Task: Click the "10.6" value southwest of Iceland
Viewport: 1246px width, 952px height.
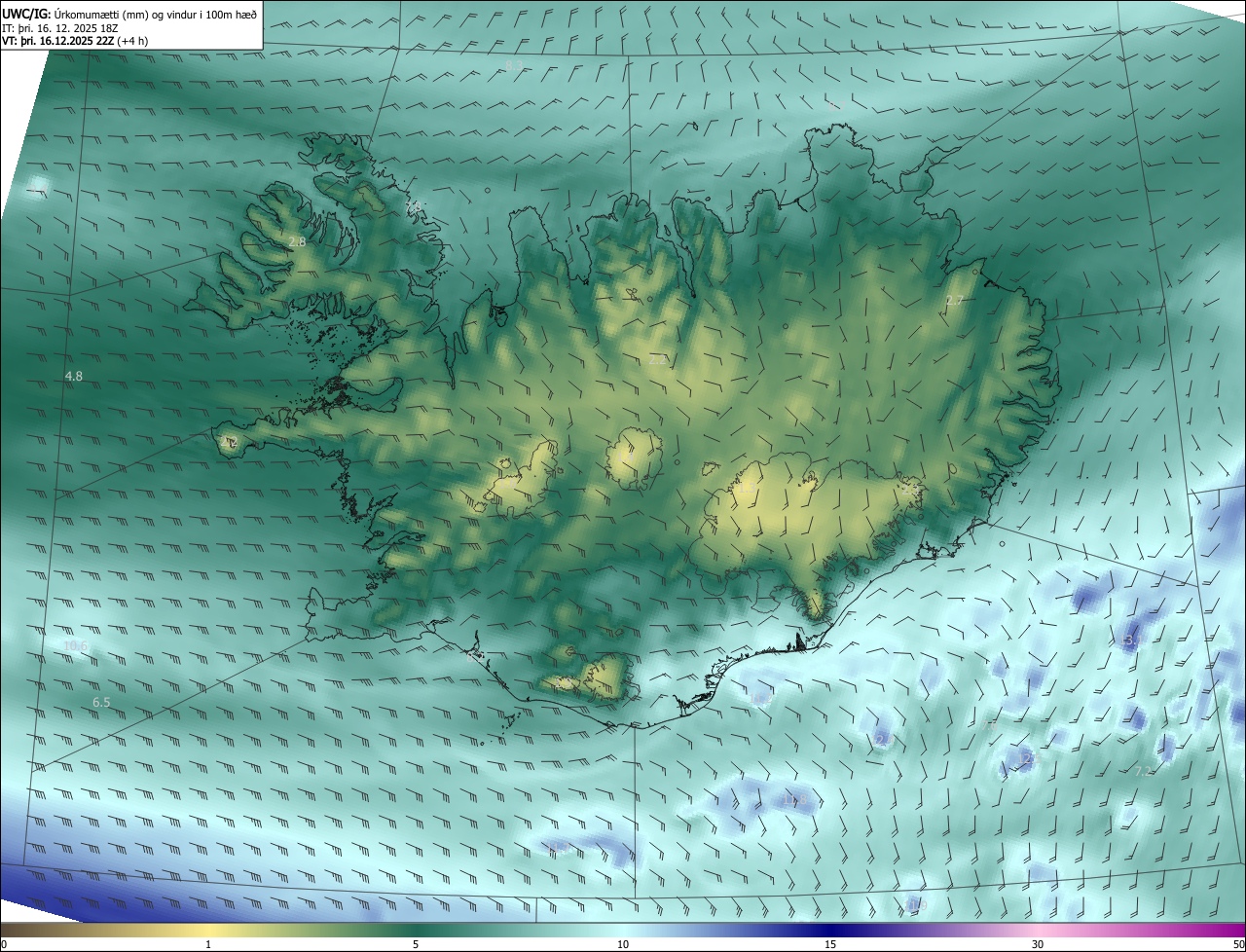Action: pos(75,646)
